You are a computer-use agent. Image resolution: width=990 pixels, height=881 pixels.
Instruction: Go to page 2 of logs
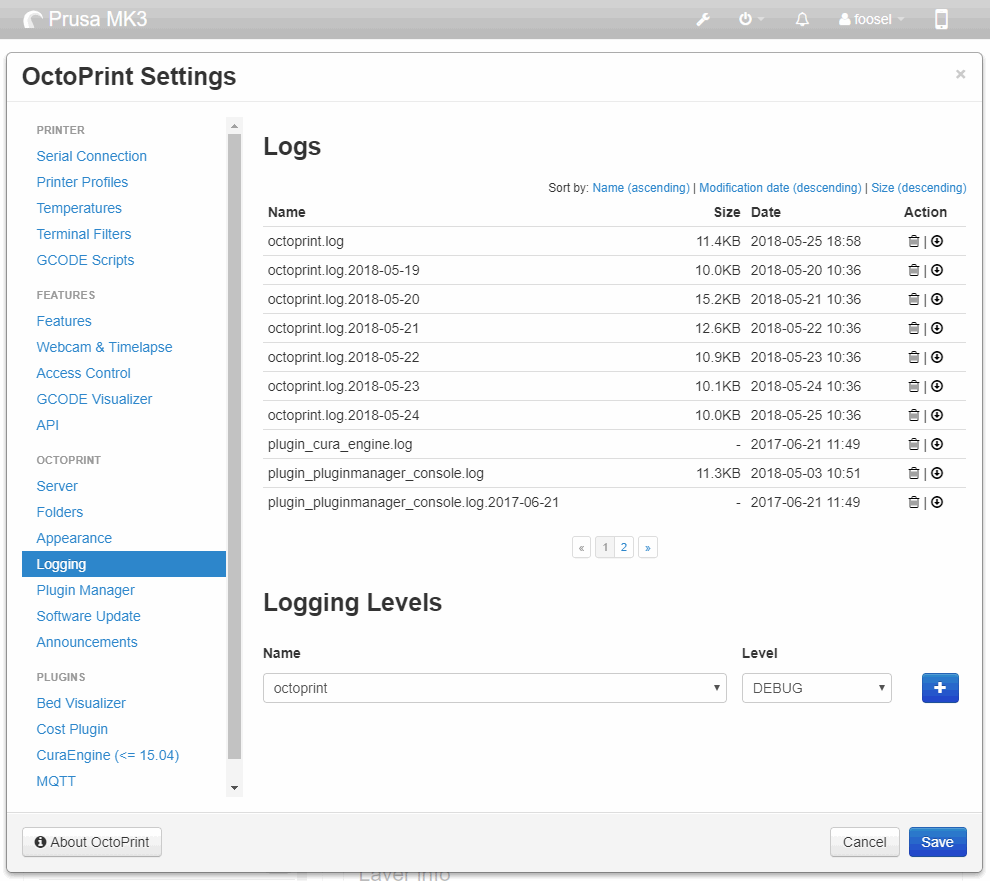pos(624,547)
